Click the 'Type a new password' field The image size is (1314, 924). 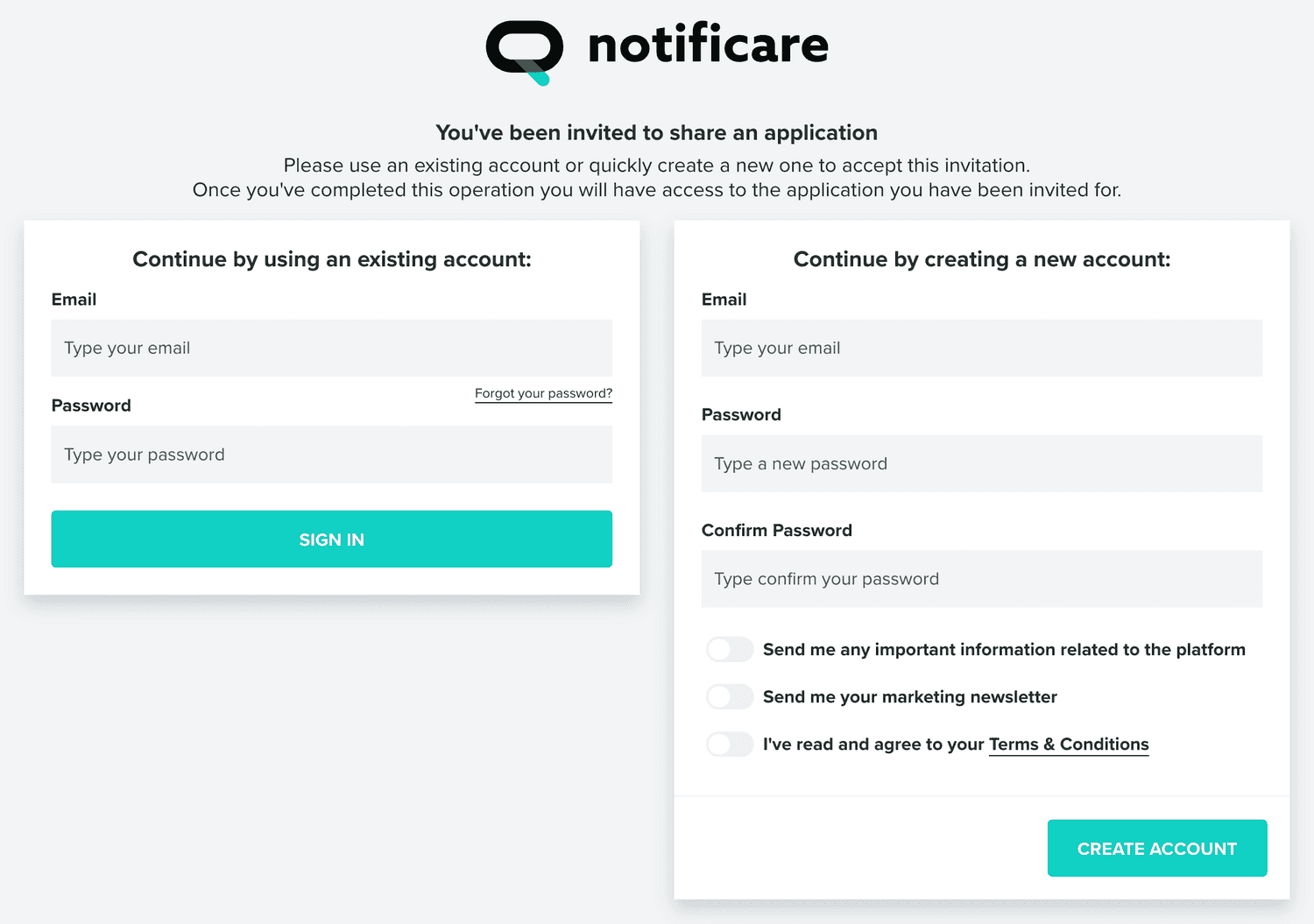981,463
